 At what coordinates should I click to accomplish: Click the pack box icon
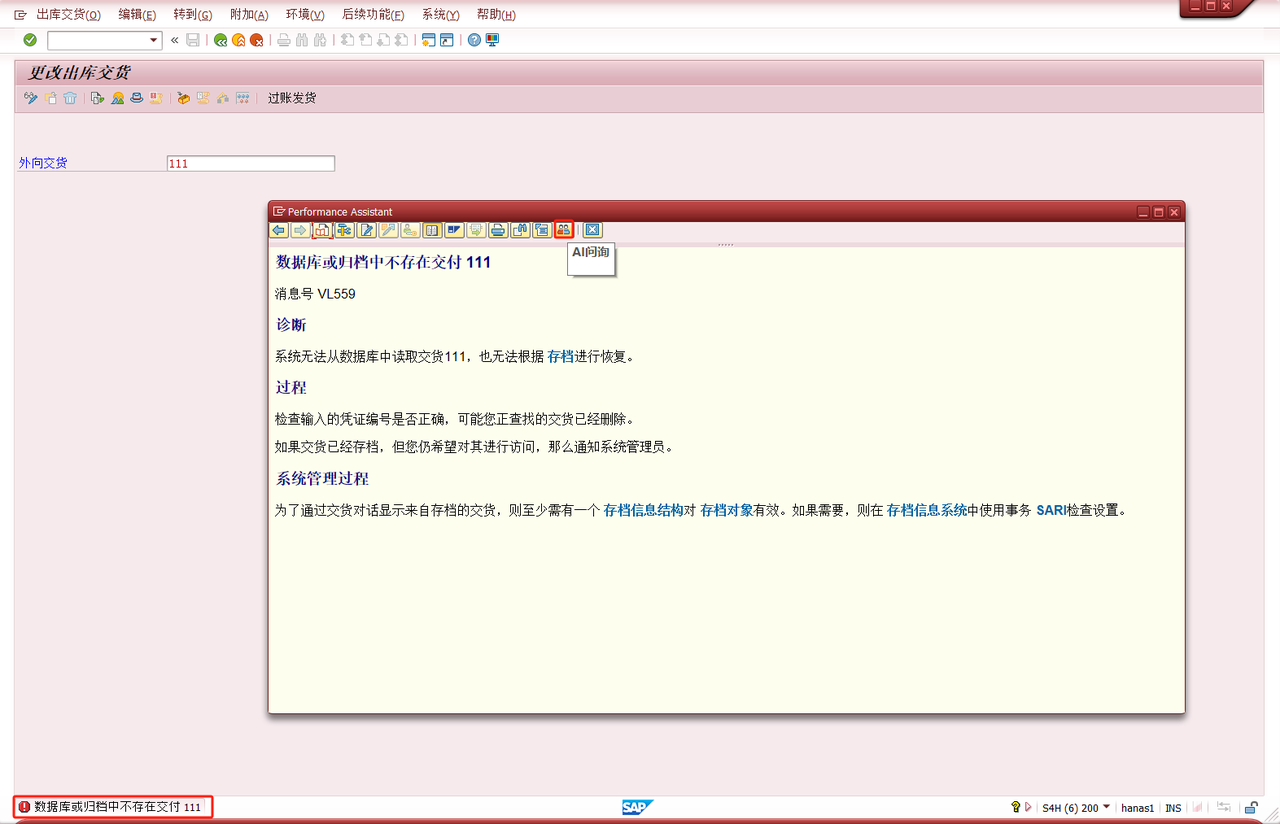[184, 98]
